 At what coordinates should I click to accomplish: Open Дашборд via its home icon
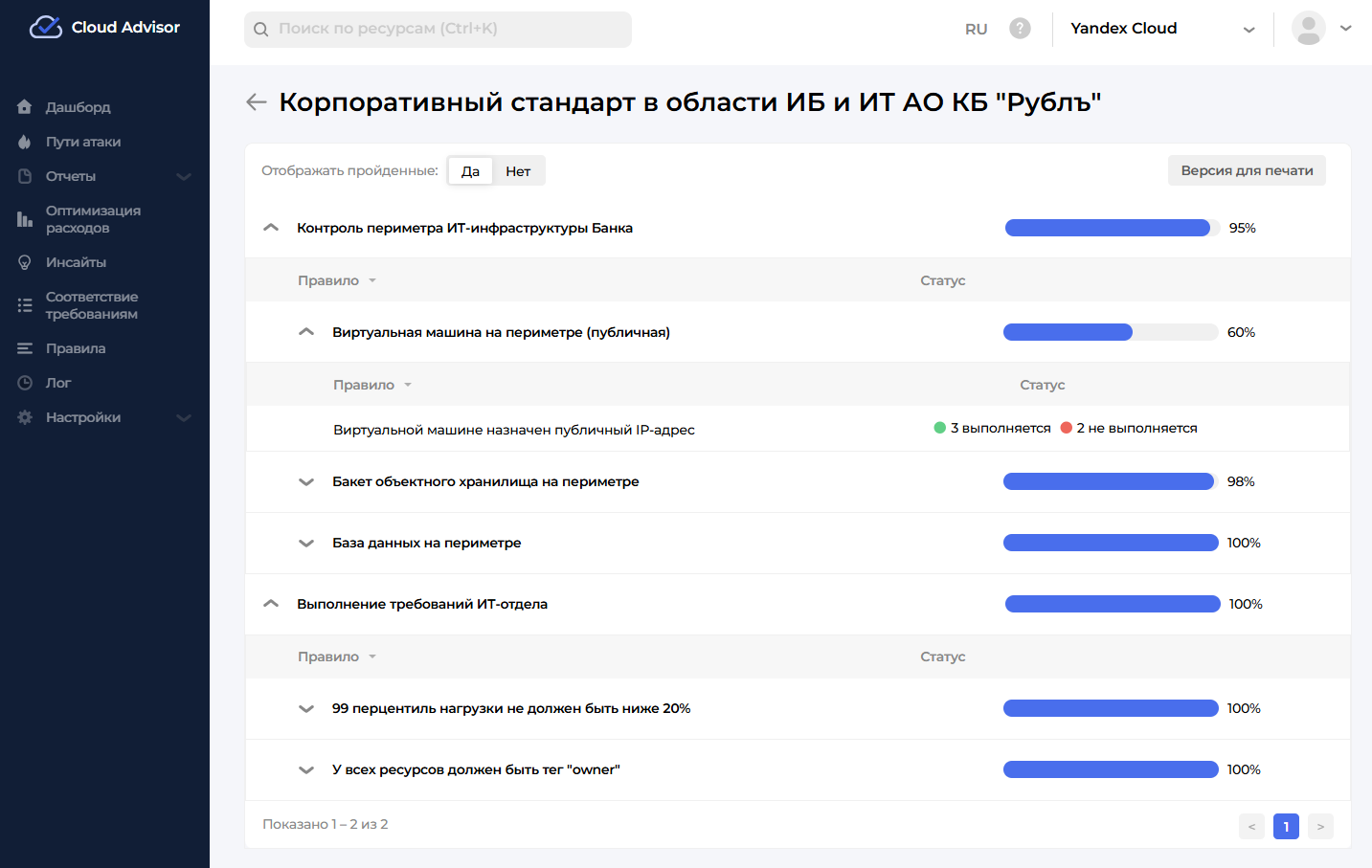(x=25, y=107)
